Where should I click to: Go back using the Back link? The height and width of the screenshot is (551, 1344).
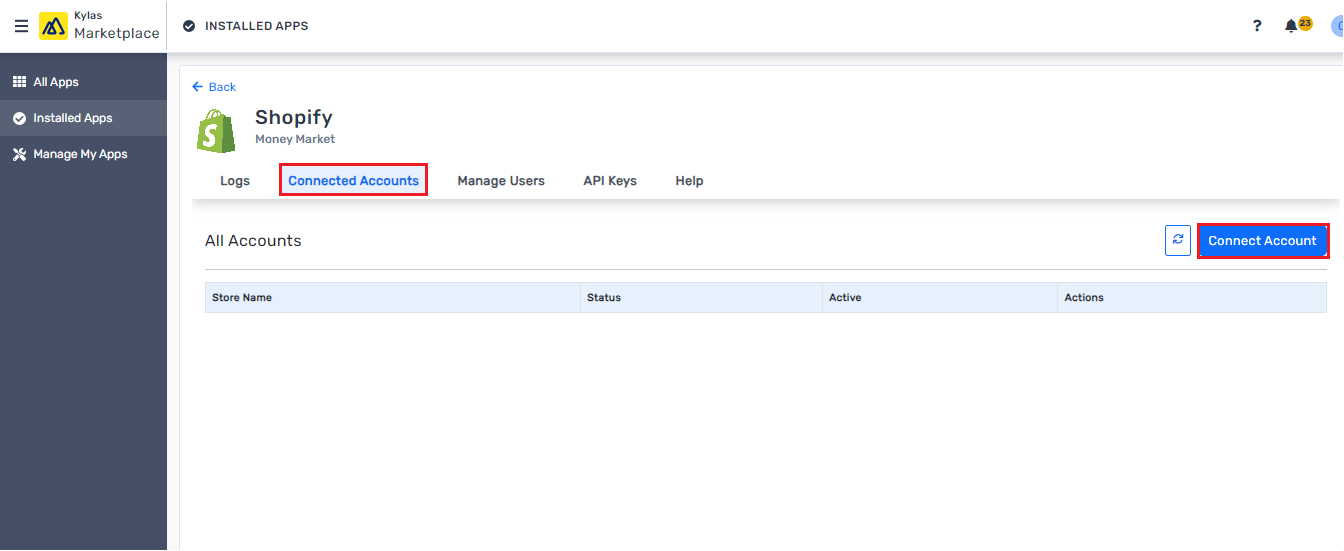pyautogui.click(x=214, y=87)
